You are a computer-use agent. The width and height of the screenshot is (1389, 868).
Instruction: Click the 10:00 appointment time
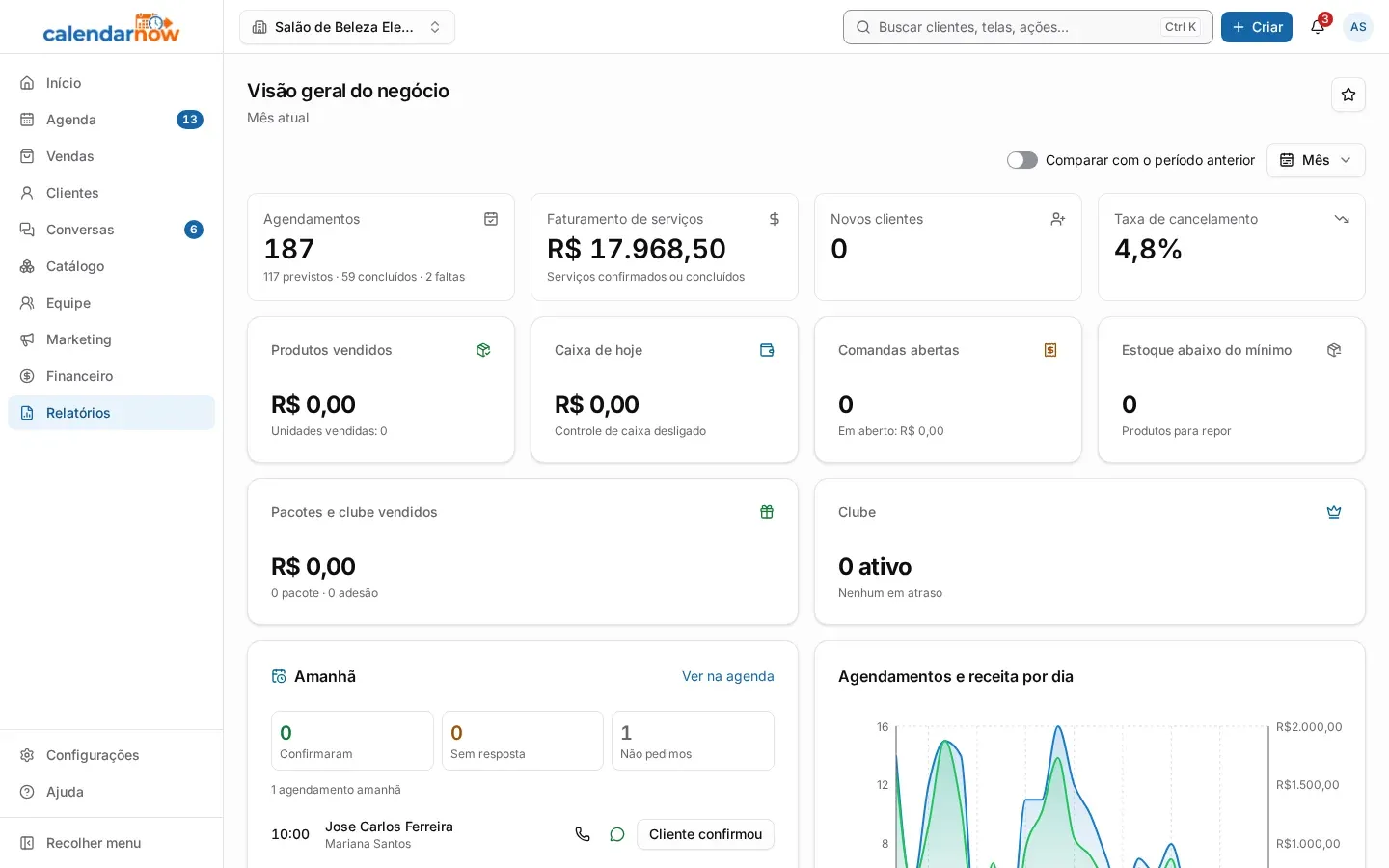click(x=290, y=834)
